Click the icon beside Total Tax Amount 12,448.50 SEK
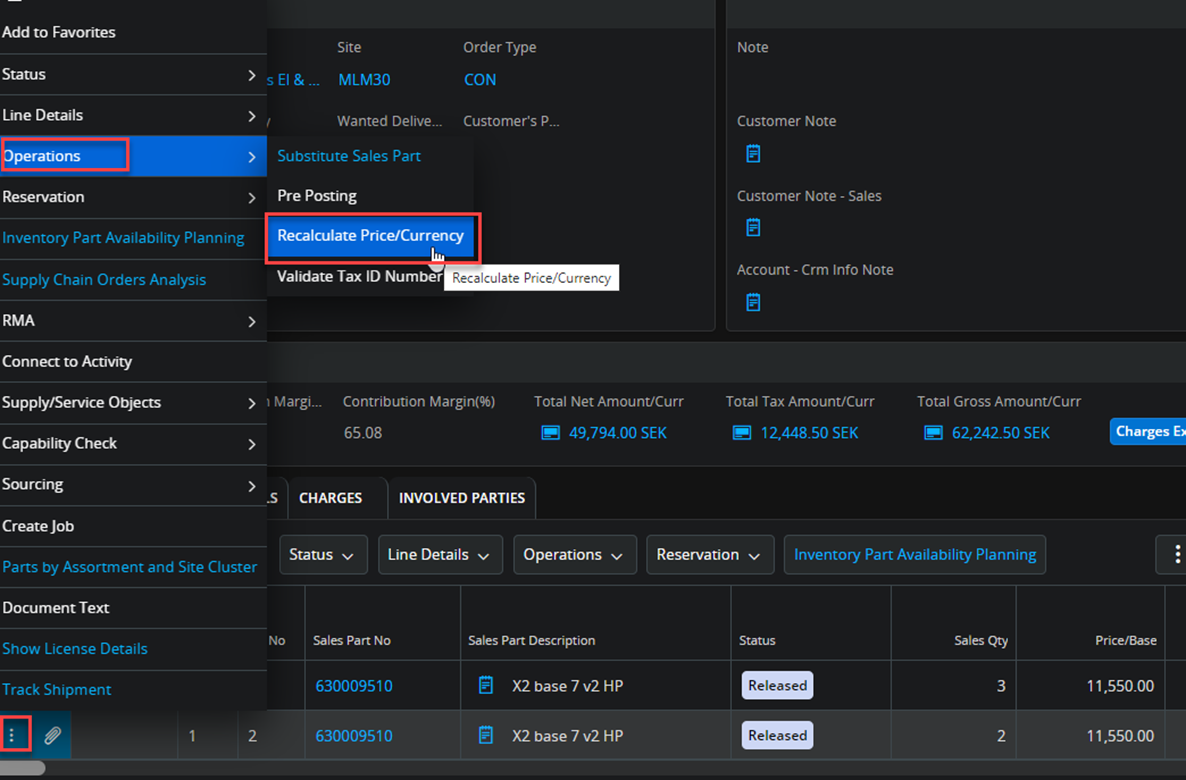This screenshot has height=780, width=1186. pos(741,433)
